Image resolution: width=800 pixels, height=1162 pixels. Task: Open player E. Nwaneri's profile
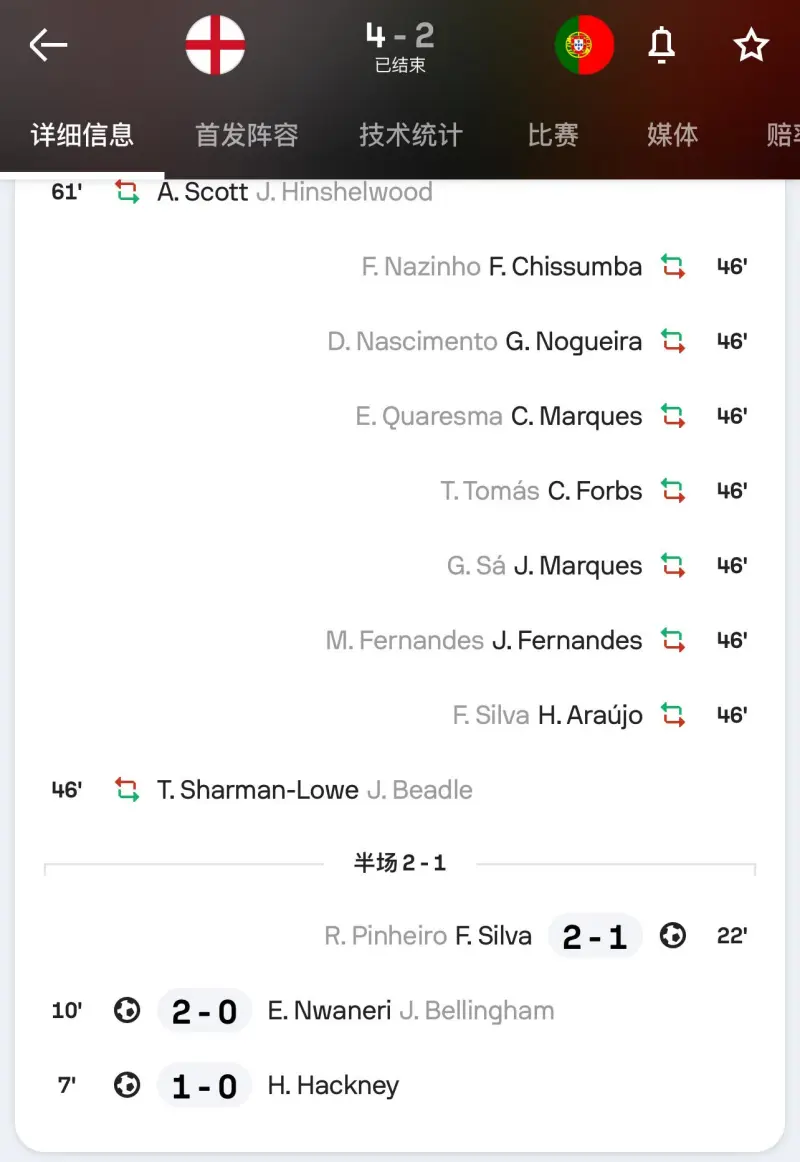coord(329,1011)
